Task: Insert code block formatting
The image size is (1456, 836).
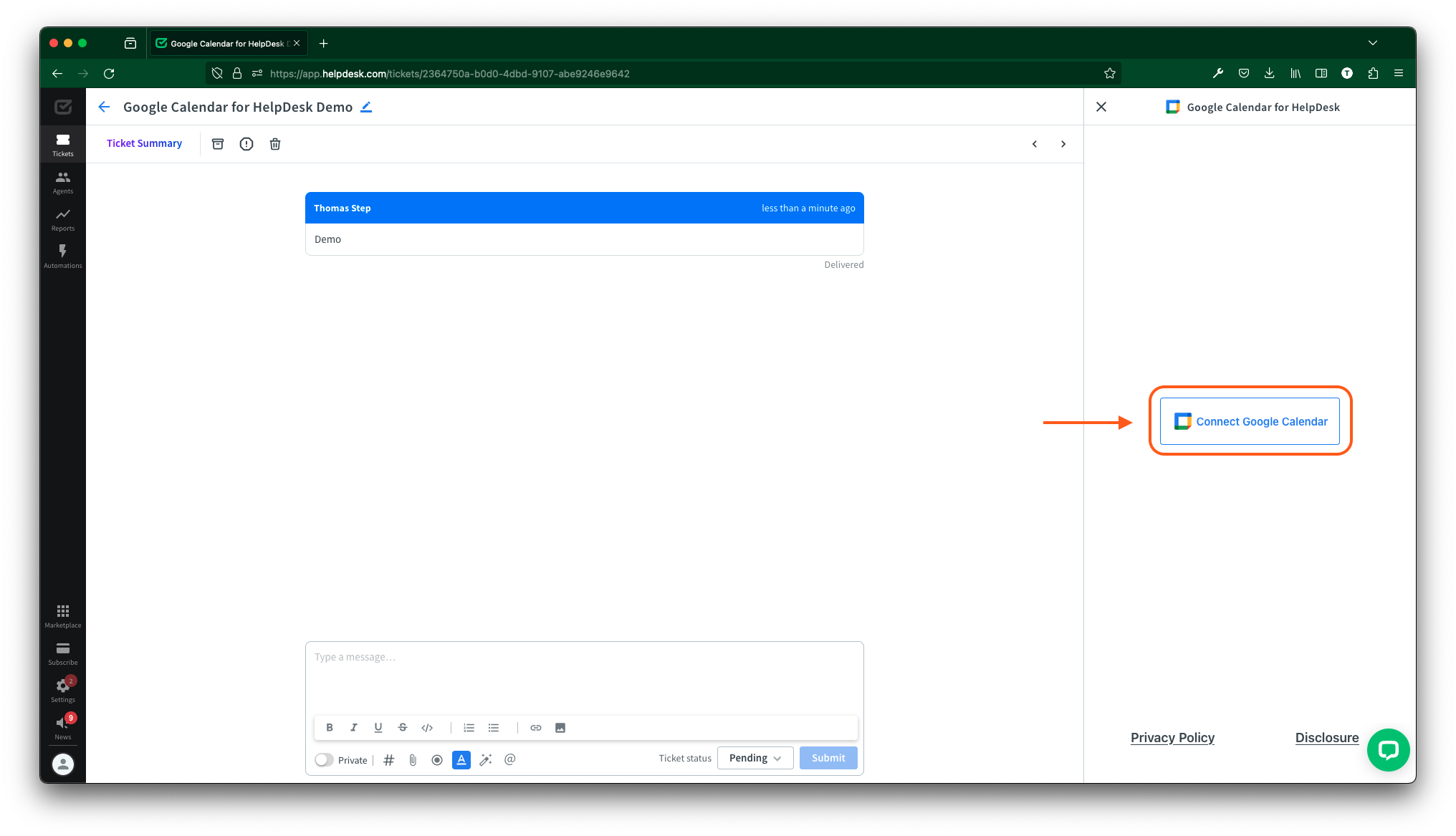Action: (x=427, y=728)
